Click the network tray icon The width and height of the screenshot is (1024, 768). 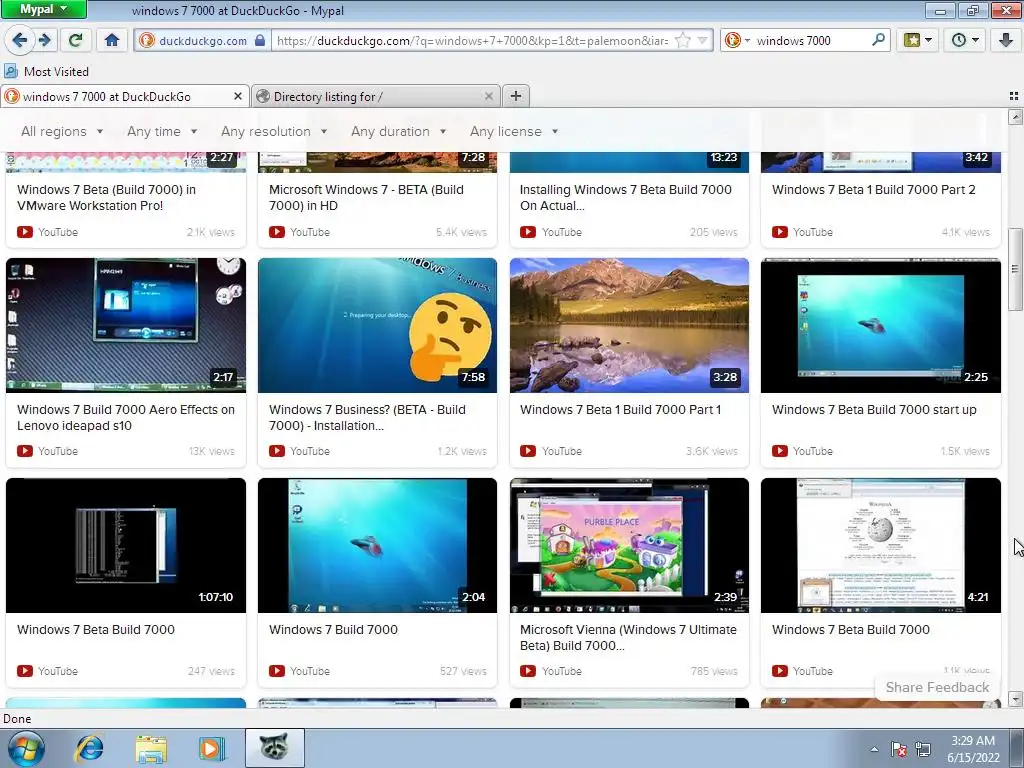923,749
